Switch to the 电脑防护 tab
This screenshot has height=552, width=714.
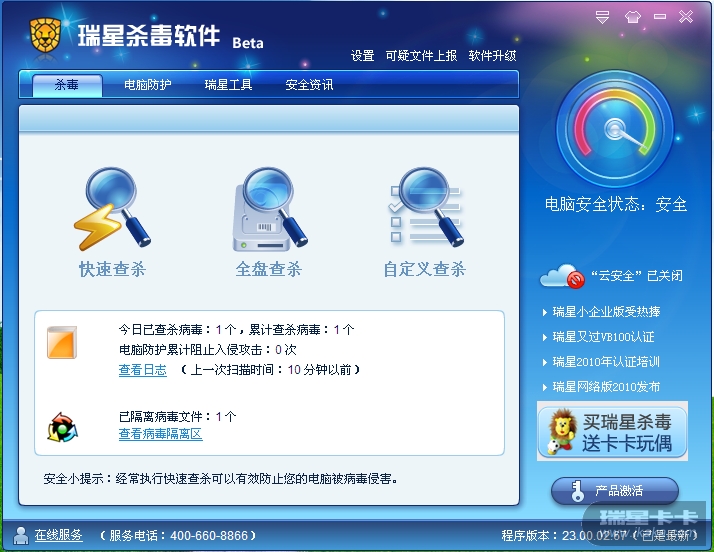(x=148, y=85)
